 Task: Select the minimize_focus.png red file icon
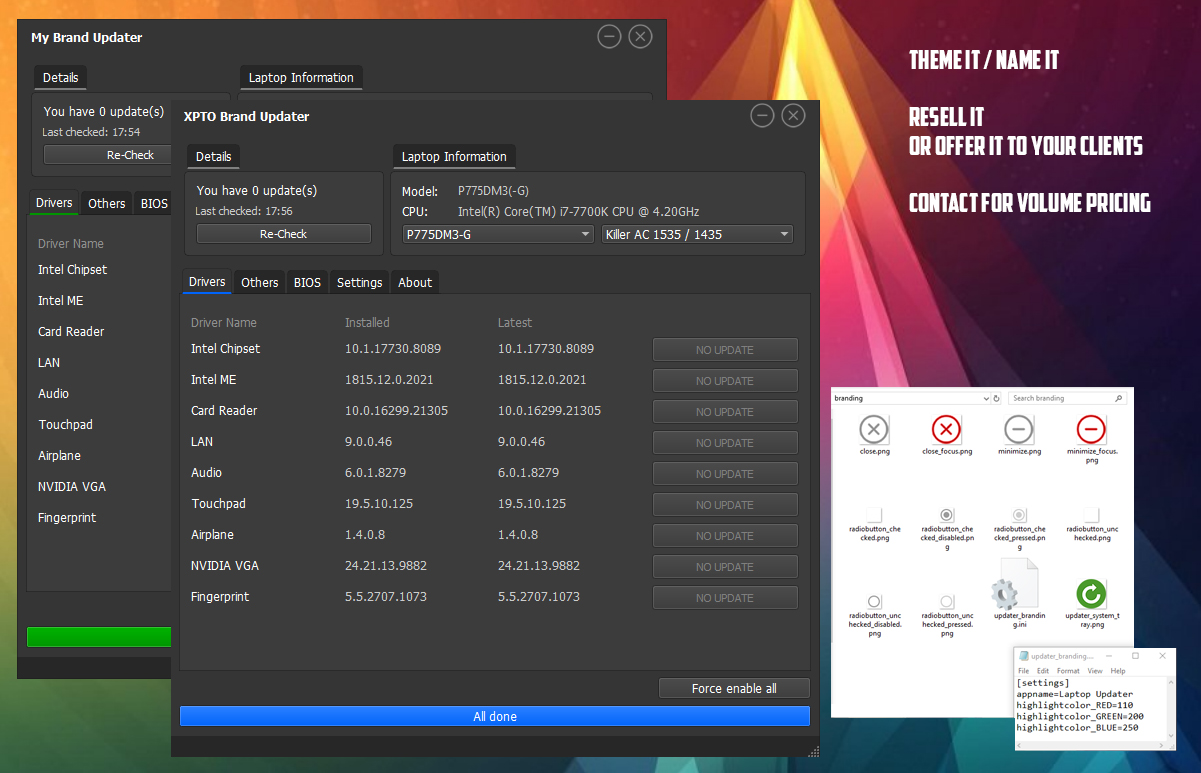point(1090,430)
